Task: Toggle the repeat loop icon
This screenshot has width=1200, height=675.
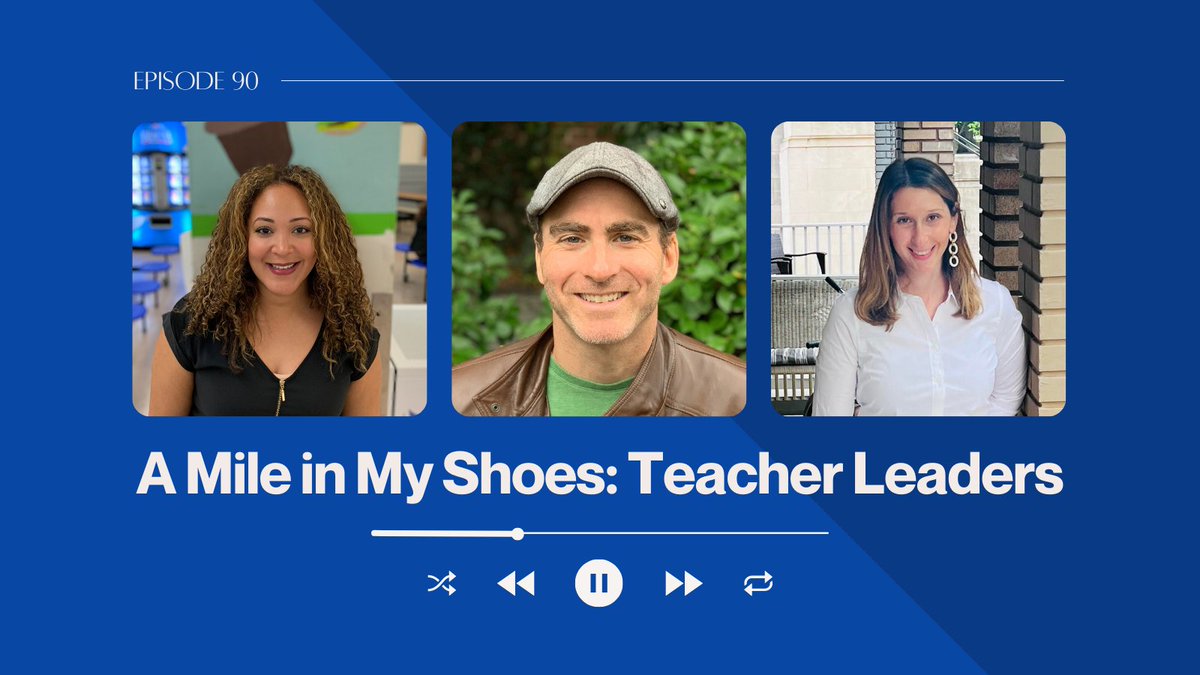Action: (x=758, y=583)
